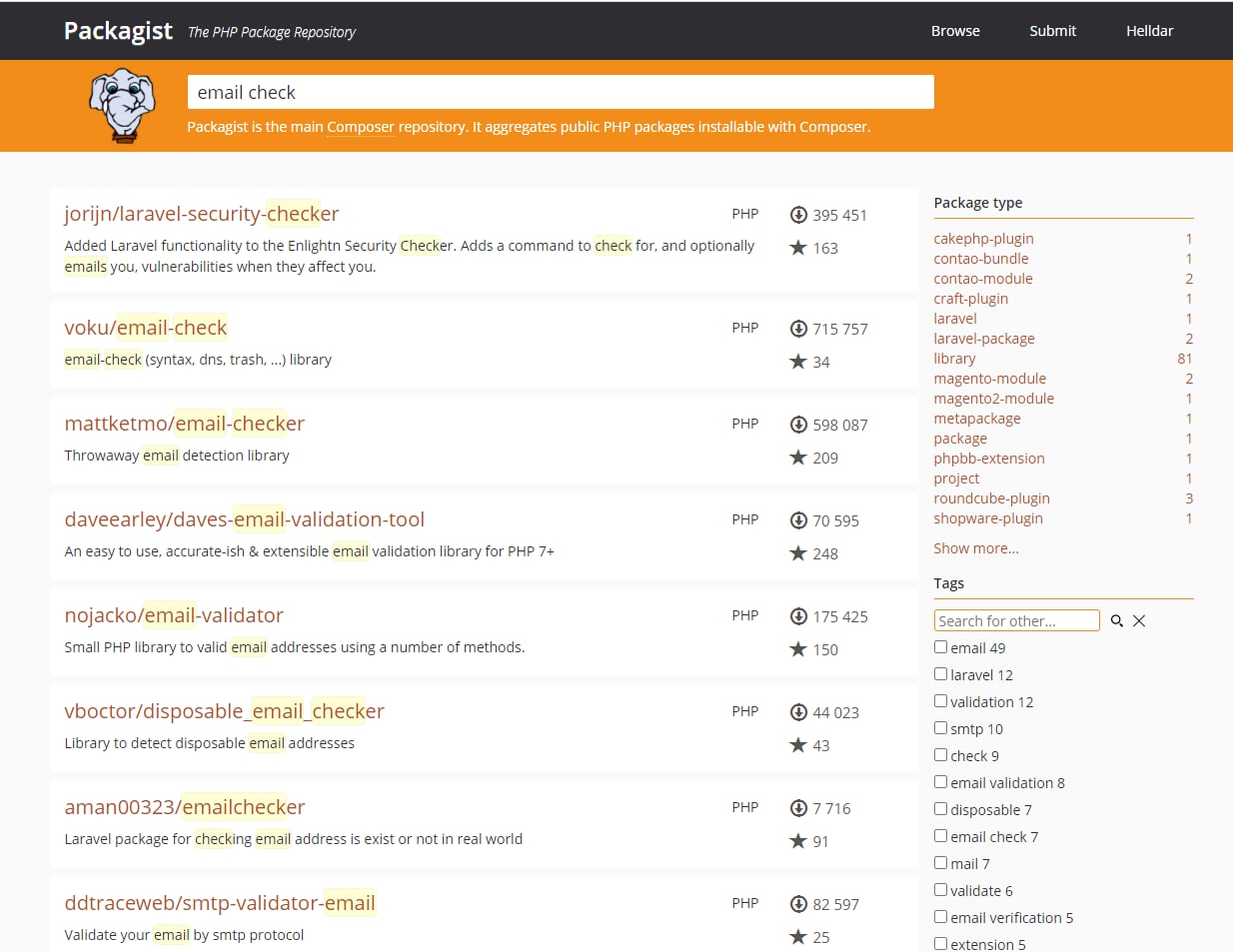The image size is (1233, 952).
Task: Filter by metapackage package type
Action: coord(977,419)
